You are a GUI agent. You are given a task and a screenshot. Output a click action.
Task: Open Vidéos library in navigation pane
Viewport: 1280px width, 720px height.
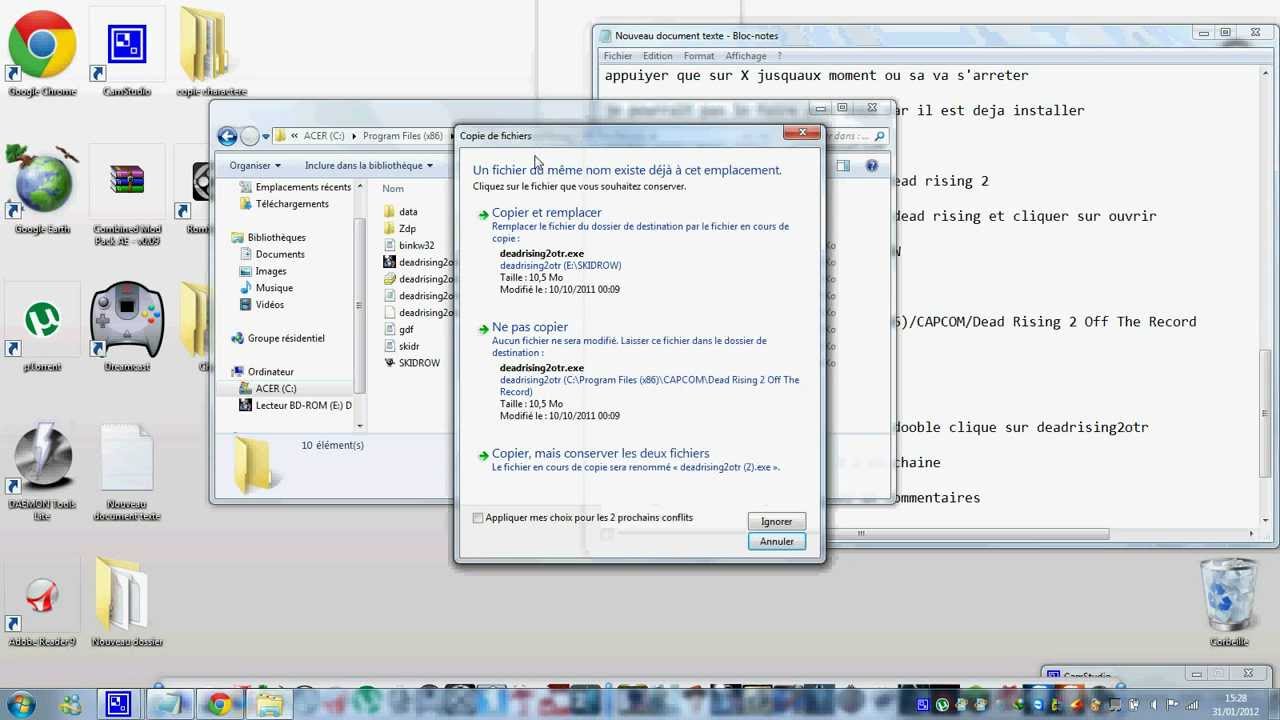point(263,305)
